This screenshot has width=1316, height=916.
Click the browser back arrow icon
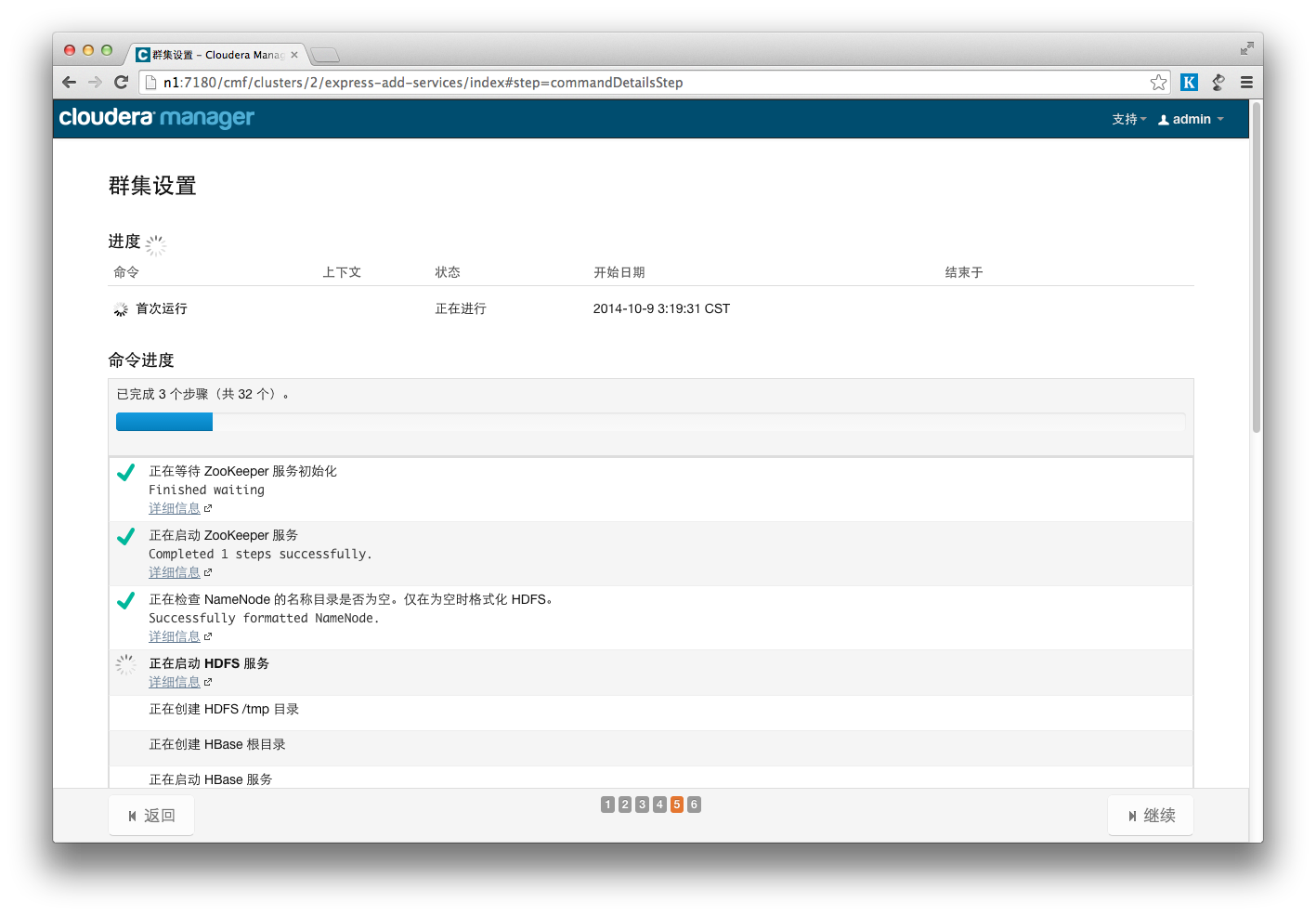pyautogui.click(x=69, y=82)
